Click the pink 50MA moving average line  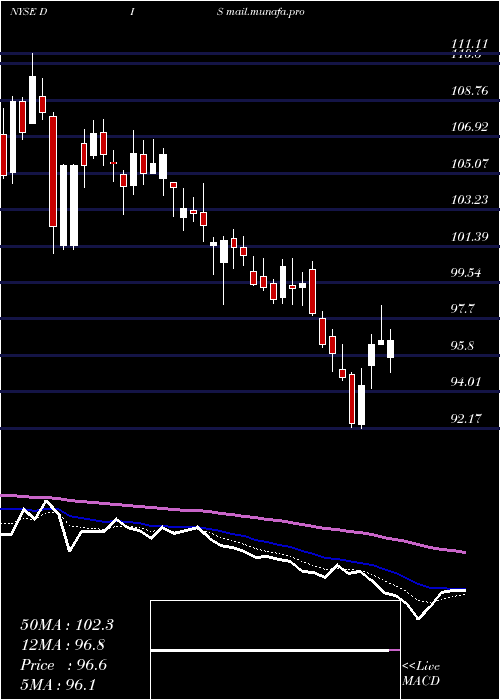pyautogui.click(x=232, y=514)
